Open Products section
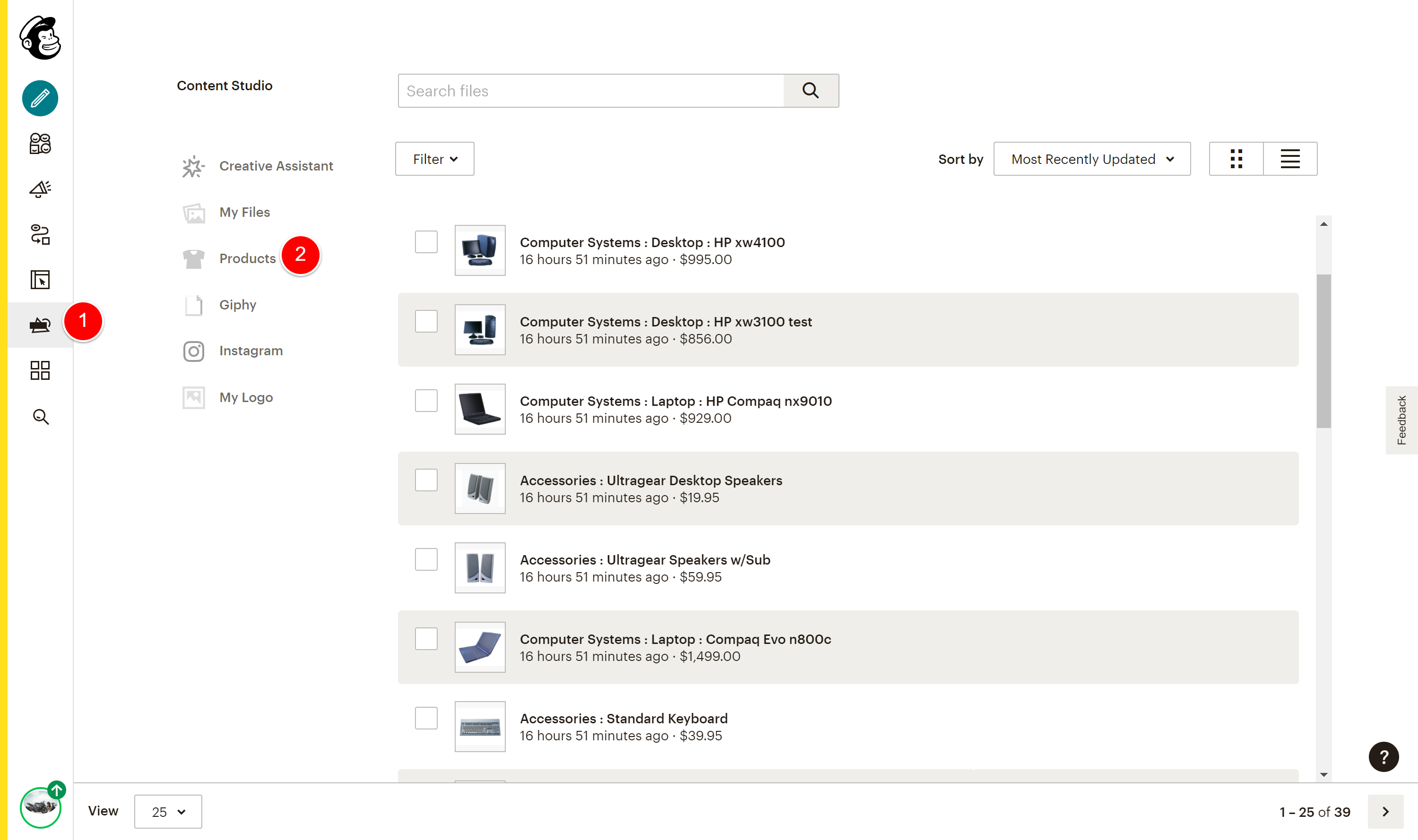This screenshot has width=1418, height=840. (248, 259)
